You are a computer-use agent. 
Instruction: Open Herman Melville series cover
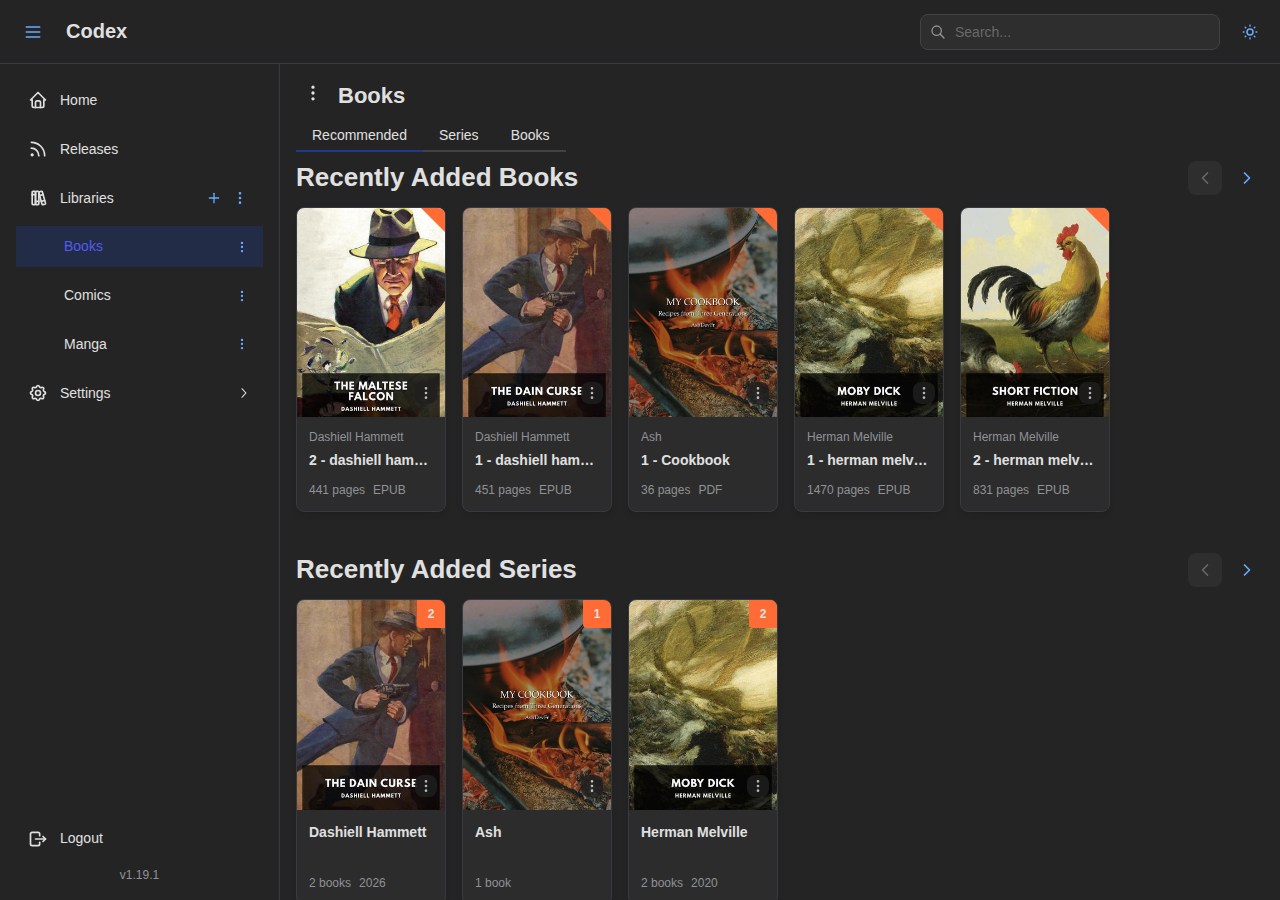[x=703, y=705]
